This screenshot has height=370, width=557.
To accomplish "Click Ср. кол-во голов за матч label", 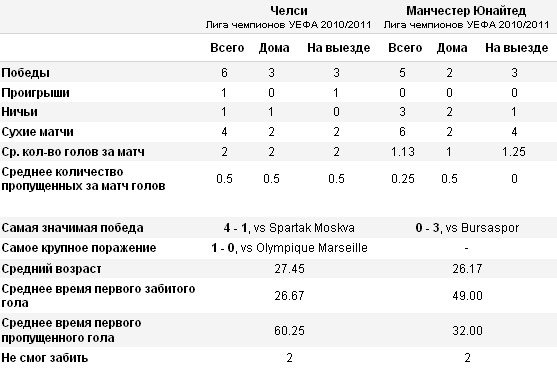I will tap(73, 152).
